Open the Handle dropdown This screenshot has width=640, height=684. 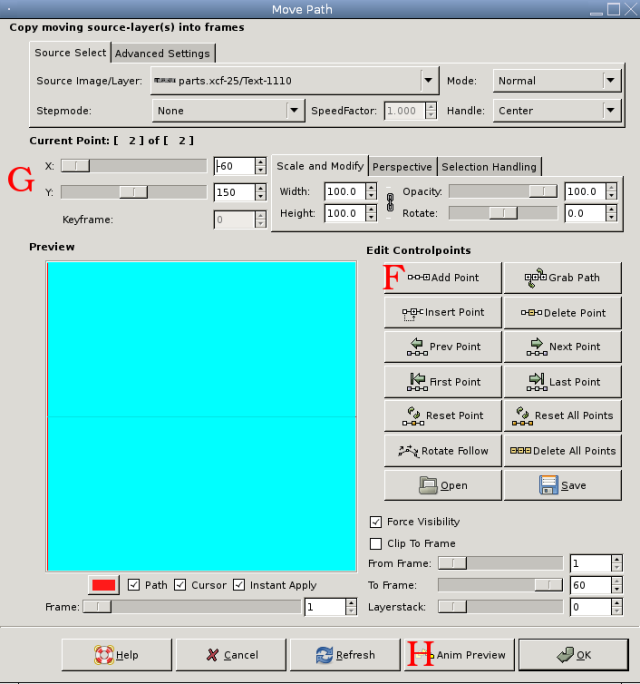pyautogui.click(x=557, y=111)
